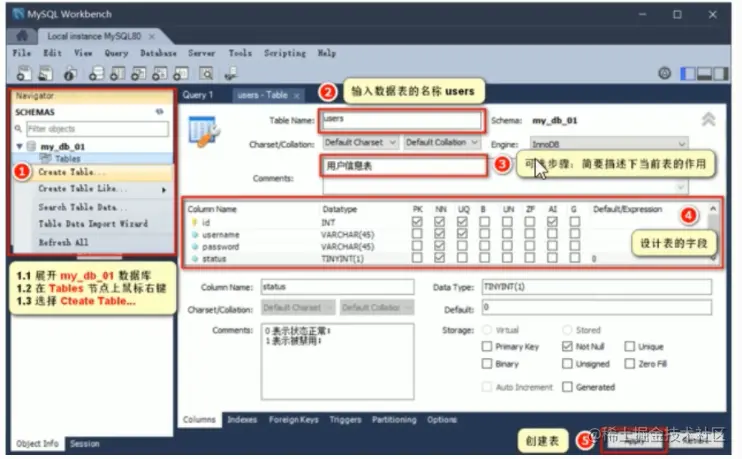
Task: Enable the Zero Fill checkbox
Action: [x=629, y=363]
